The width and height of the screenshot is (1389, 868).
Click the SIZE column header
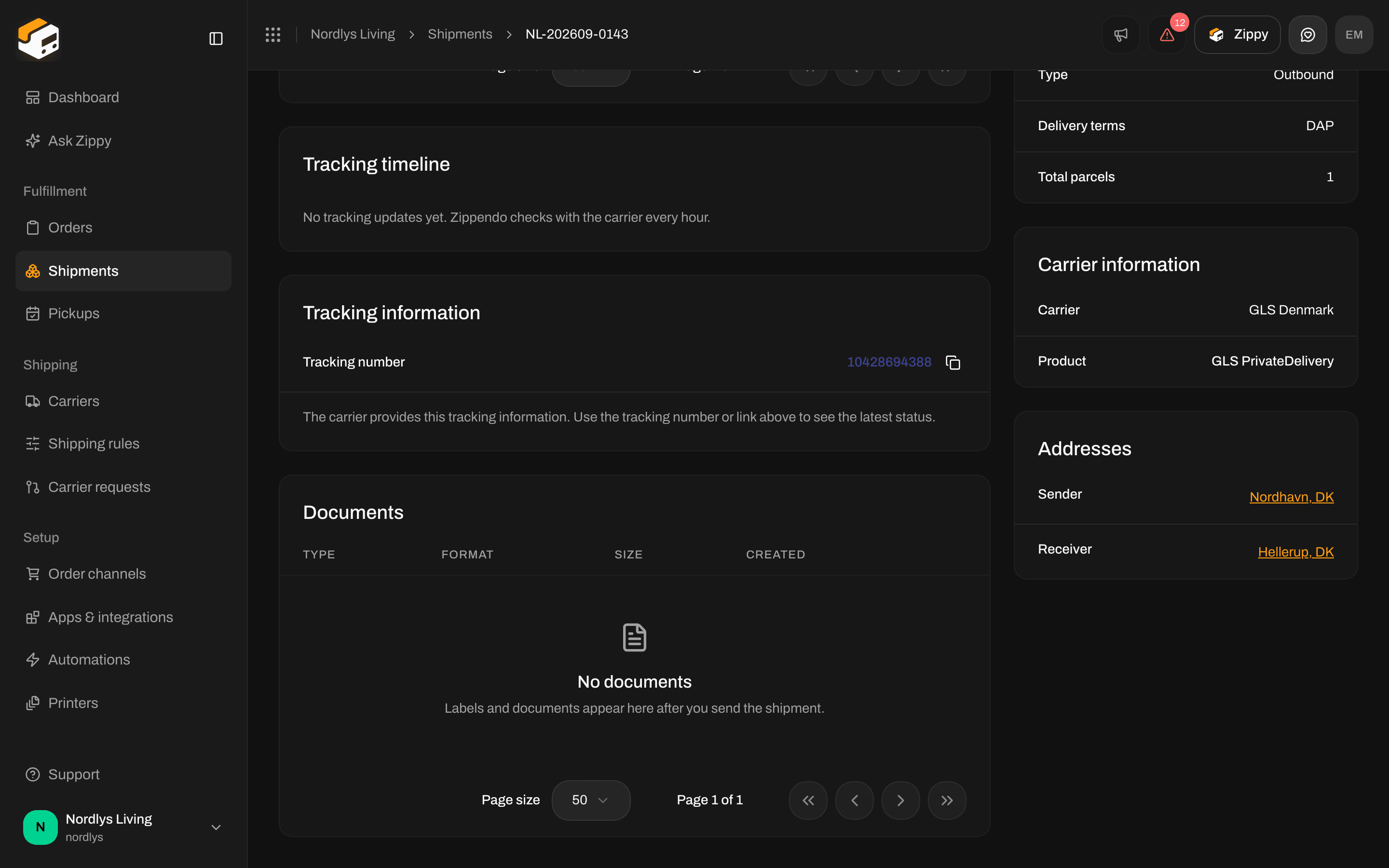click(628, 555)
